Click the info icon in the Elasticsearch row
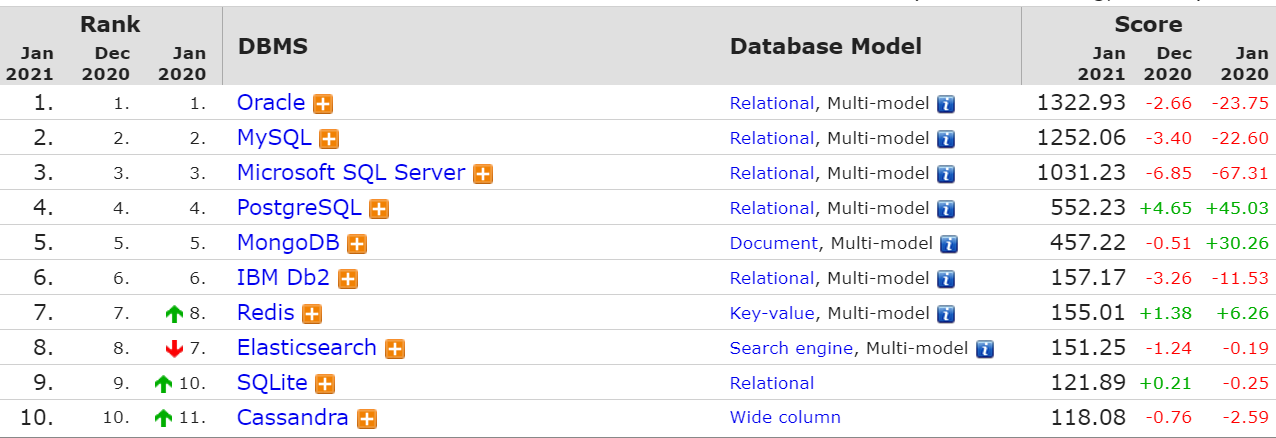This screenshot has width=1276, height=438. point(985,349)
